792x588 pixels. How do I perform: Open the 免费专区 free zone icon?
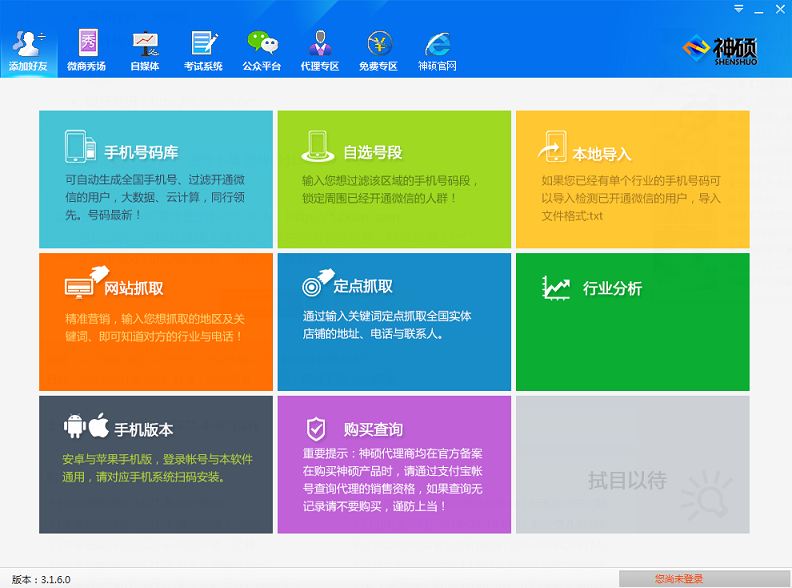(378, 50)
